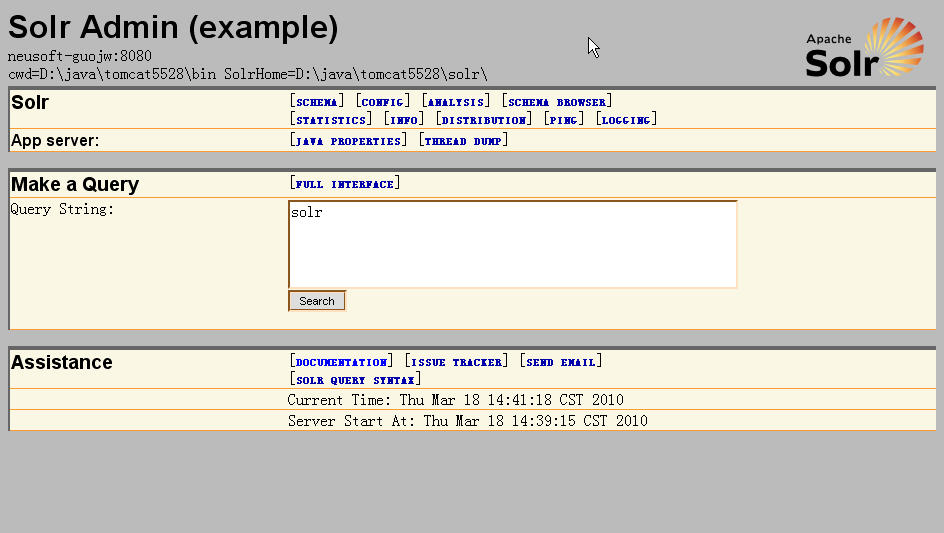The image size is (944, 533).
Task: Open the LOGGING settings link
Action: tap(626, 120)
